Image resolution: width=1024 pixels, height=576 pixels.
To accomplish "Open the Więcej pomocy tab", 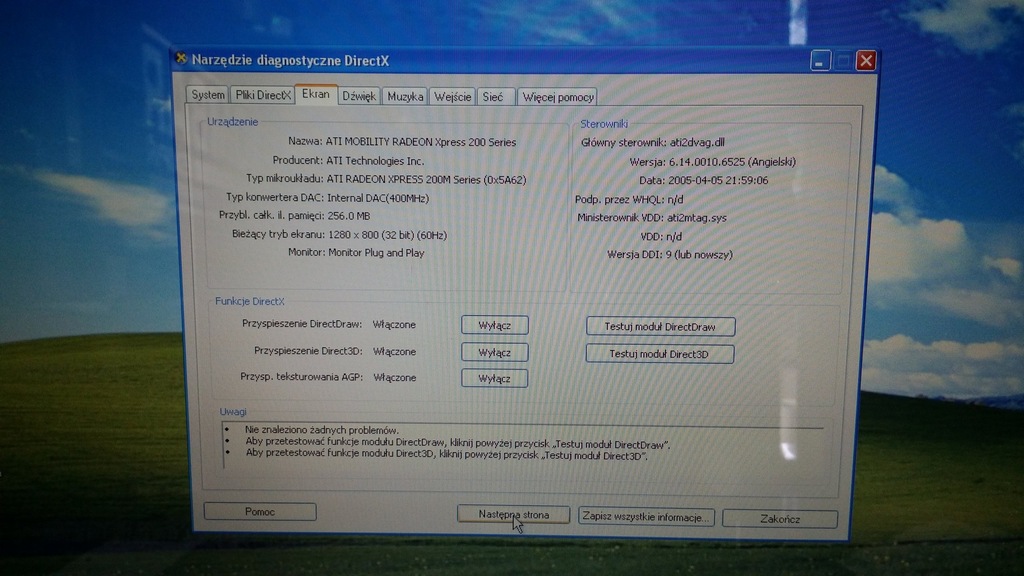I will click(558, 97).
